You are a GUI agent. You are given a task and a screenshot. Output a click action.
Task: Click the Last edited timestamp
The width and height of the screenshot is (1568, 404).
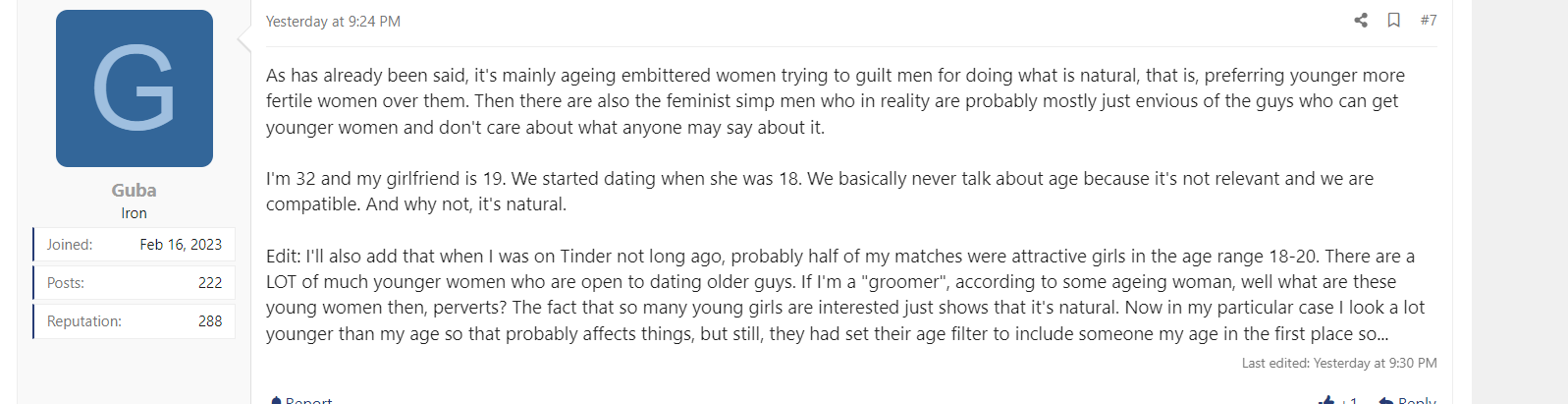pyautogui.click(x=1339, y=363)
